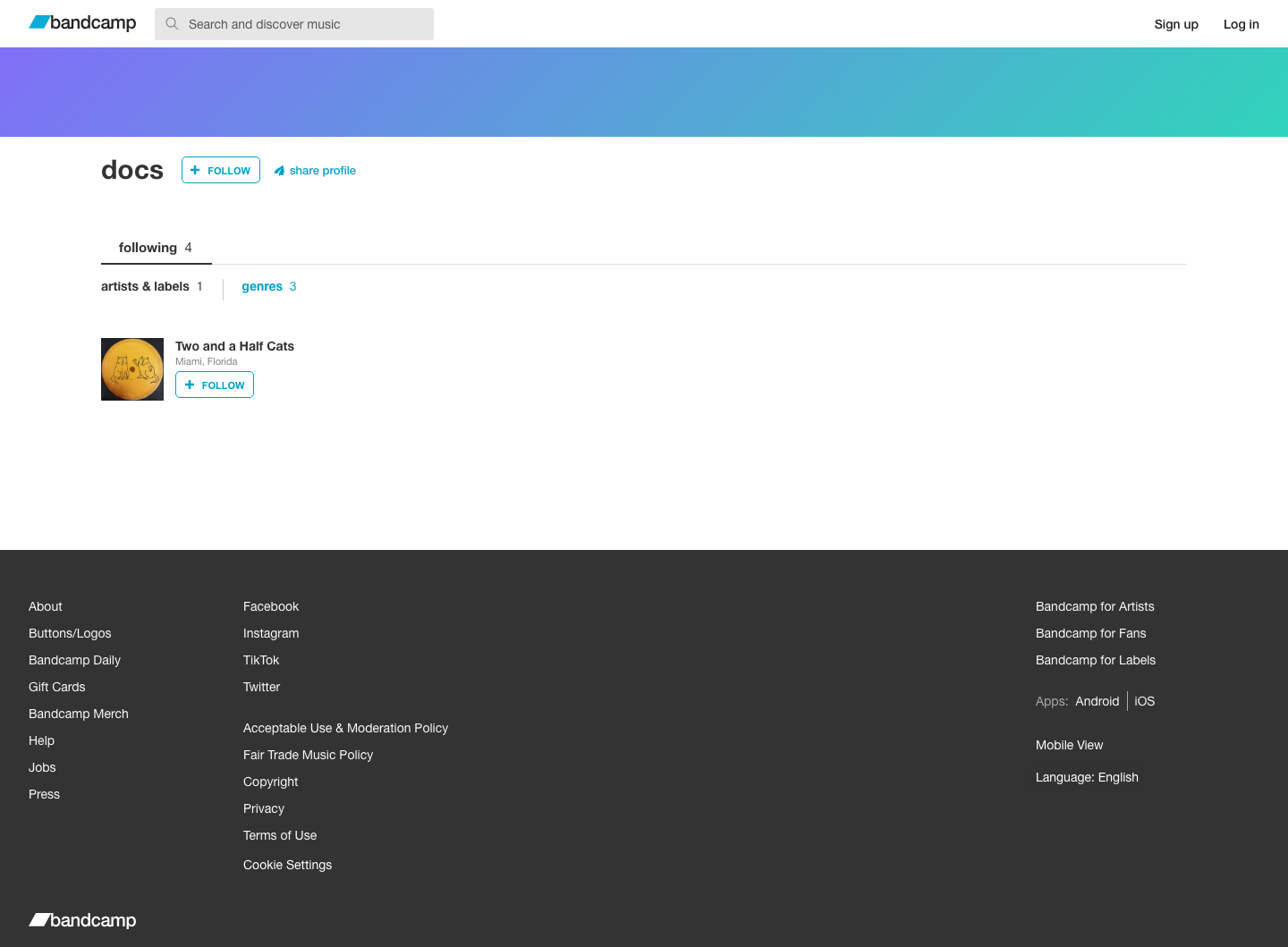Focus the Search and discover music field
This screenshot has width=1288, height=947.
pyautogui.click(x=294, y=24)
